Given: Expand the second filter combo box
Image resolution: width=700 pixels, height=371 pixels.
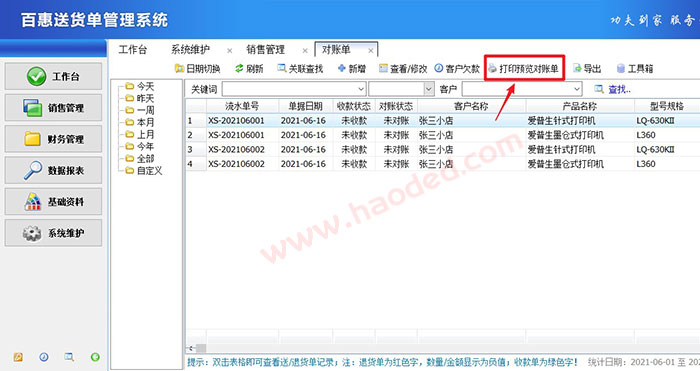Looking at the screenshot, I should pos(429,89).
